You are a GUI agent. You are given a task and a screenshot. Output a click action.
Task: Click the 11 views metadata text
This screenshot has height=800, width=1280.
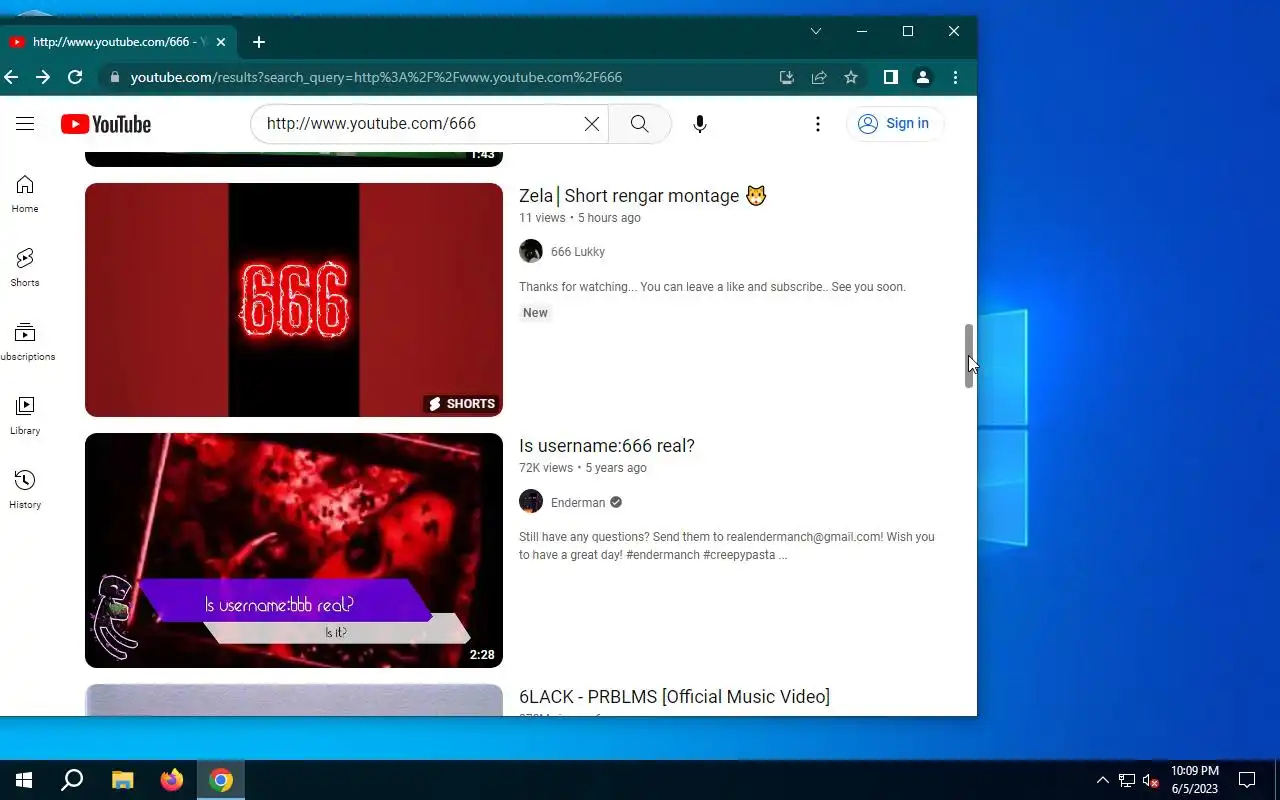pos(542,218)
